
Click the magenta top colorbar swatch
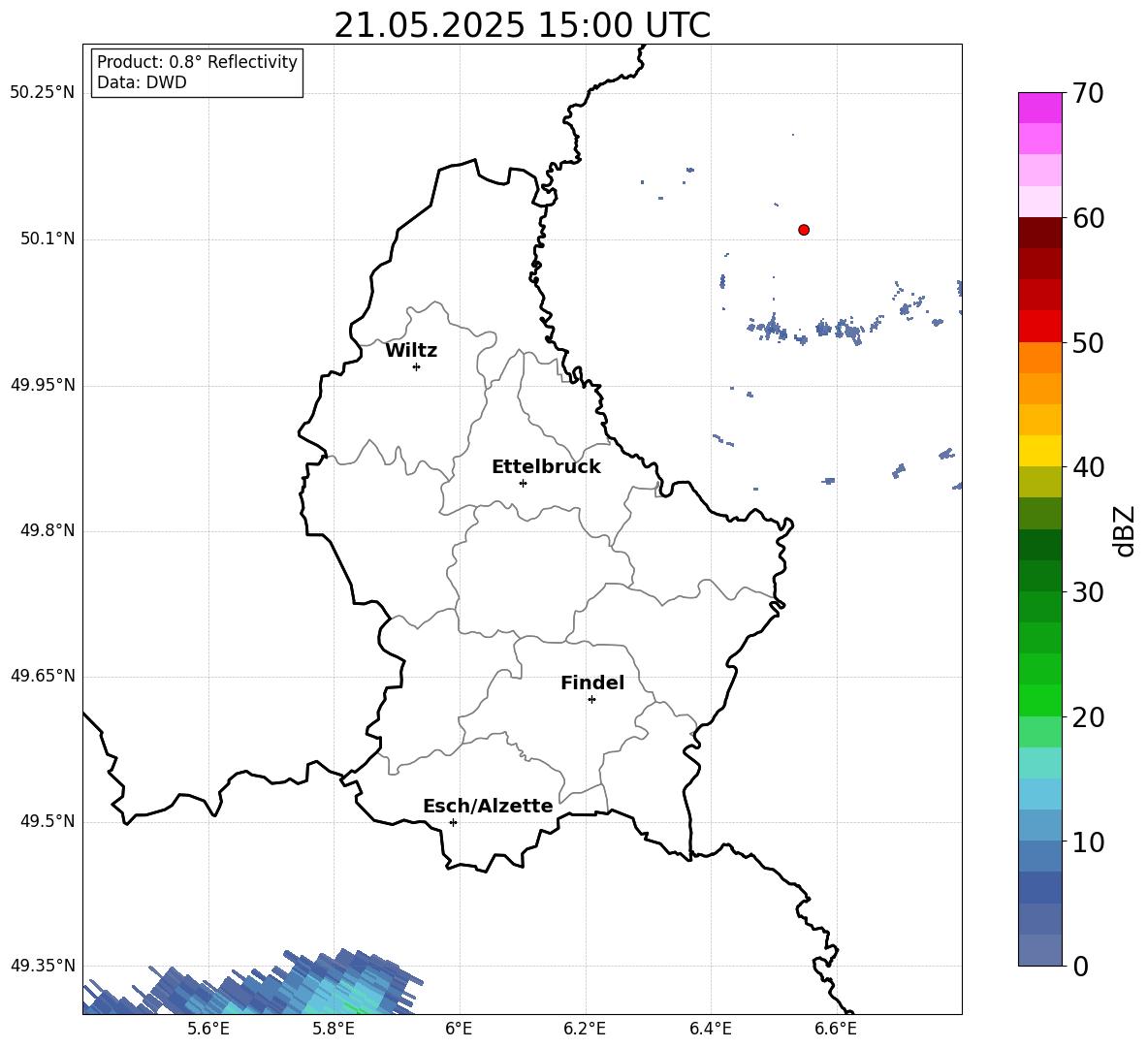pyautogui.click(x=1039, y=108)
